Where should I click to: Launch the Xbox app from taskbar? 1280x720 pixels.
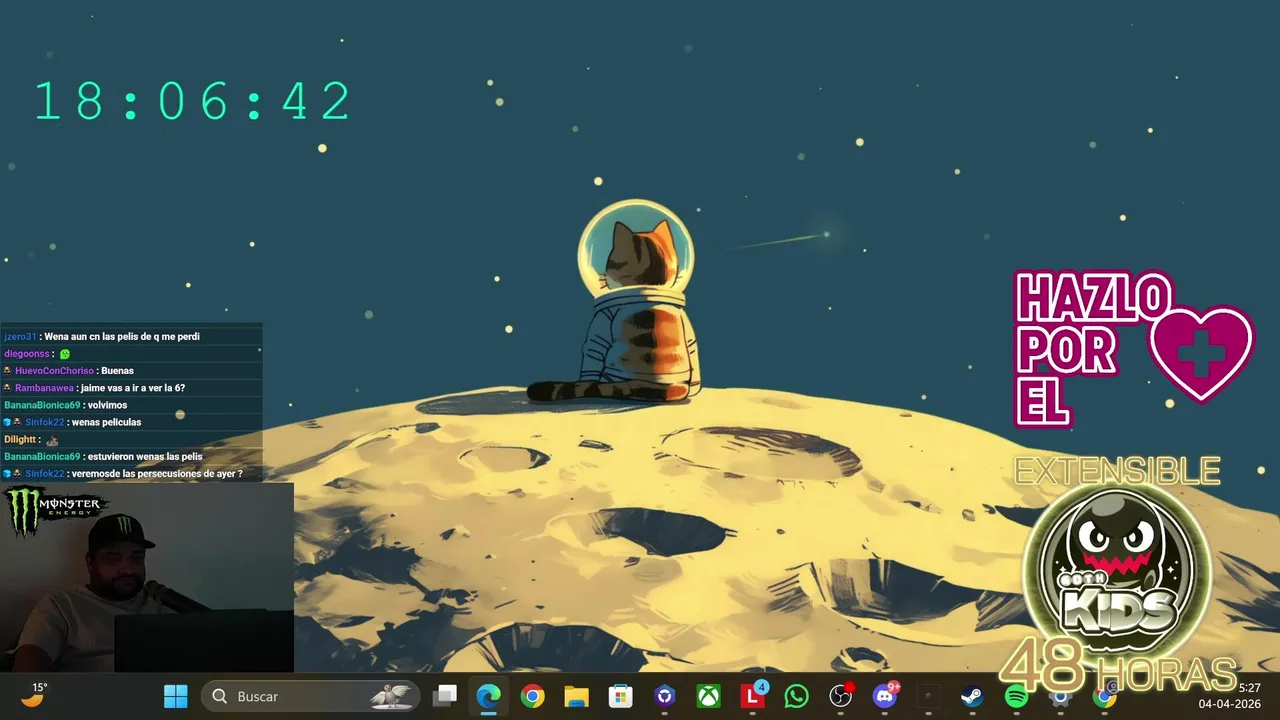click(709, 696)
